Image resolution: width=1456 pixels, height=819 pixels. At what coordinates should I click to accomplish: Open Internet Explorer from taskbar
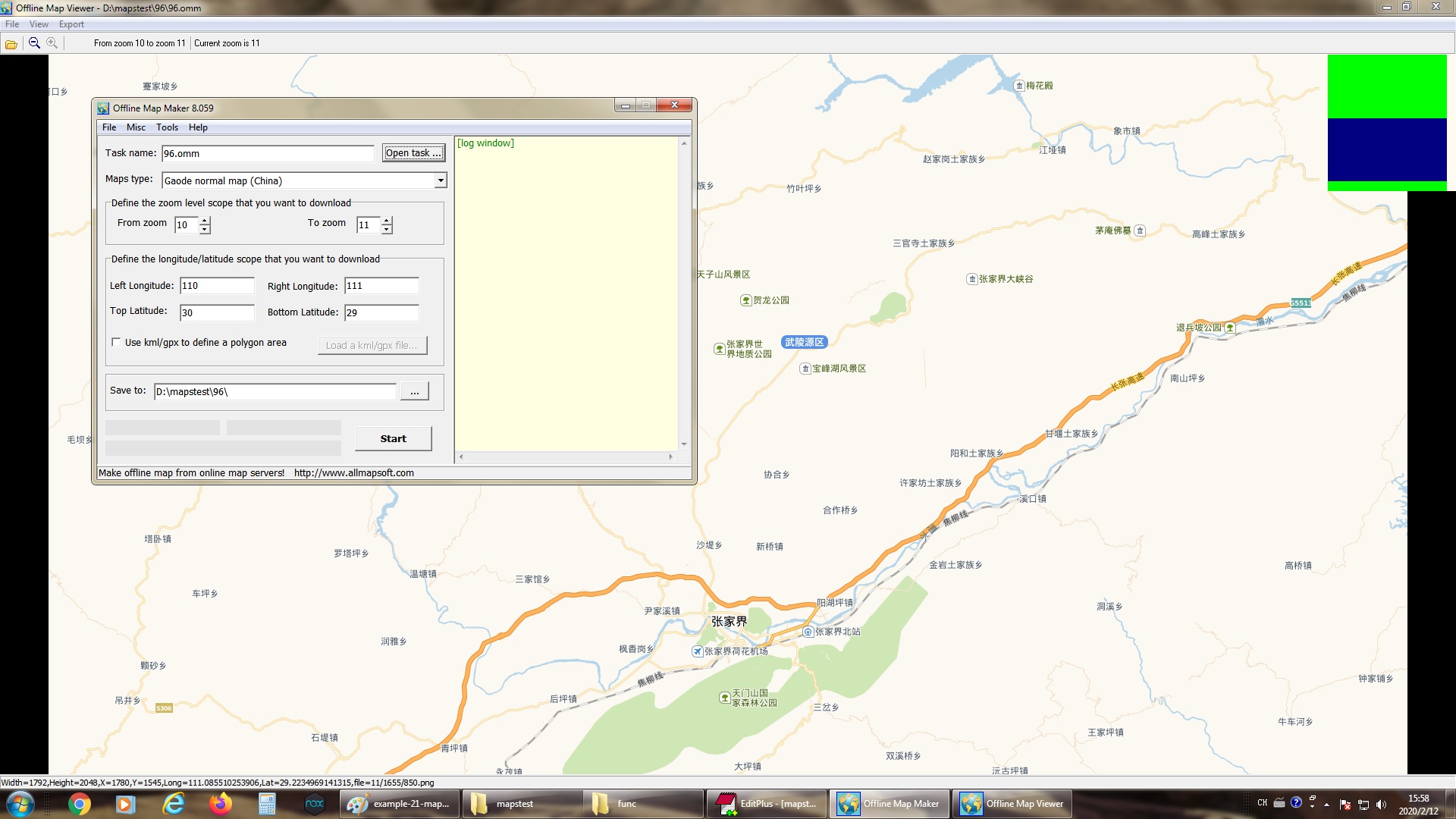[174, 804]
